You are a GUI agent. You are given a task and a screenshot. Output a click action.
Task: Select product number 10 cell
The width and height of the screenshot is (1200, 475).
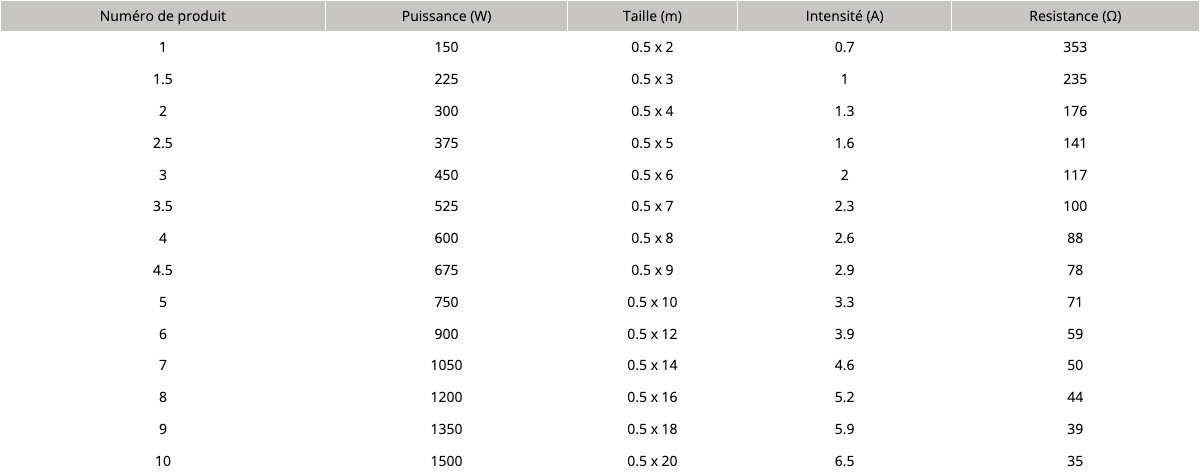coord(163,461)
